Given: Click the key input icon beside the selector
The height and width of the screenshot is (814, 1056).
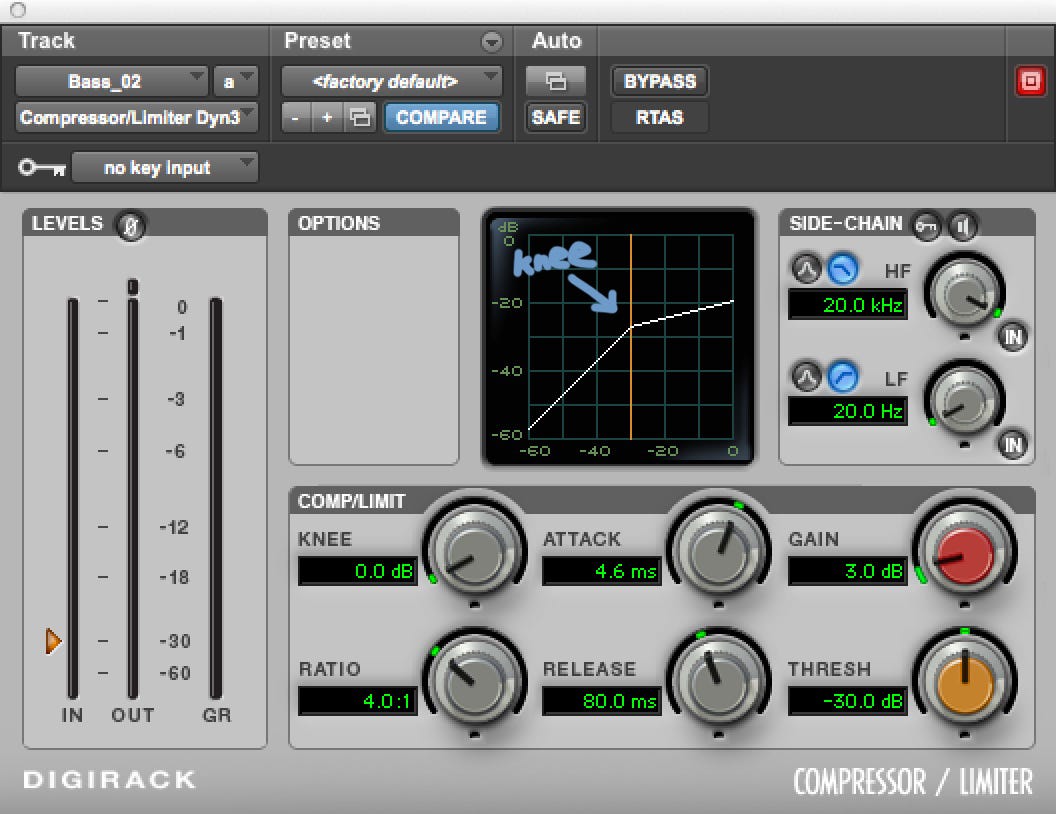Looking at the screenshot, I should click(41, 168).
